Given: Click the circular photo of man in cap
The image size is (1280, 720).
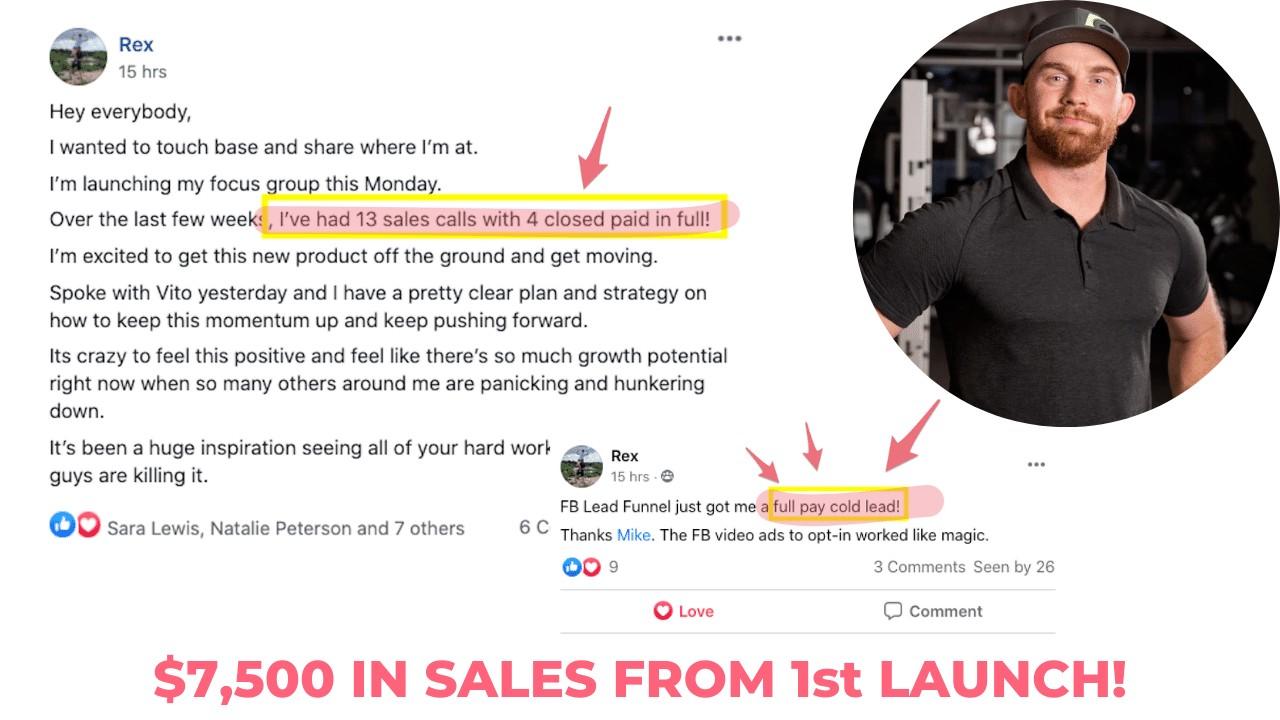Looking at the screenshot, I should coord(1066,214).
